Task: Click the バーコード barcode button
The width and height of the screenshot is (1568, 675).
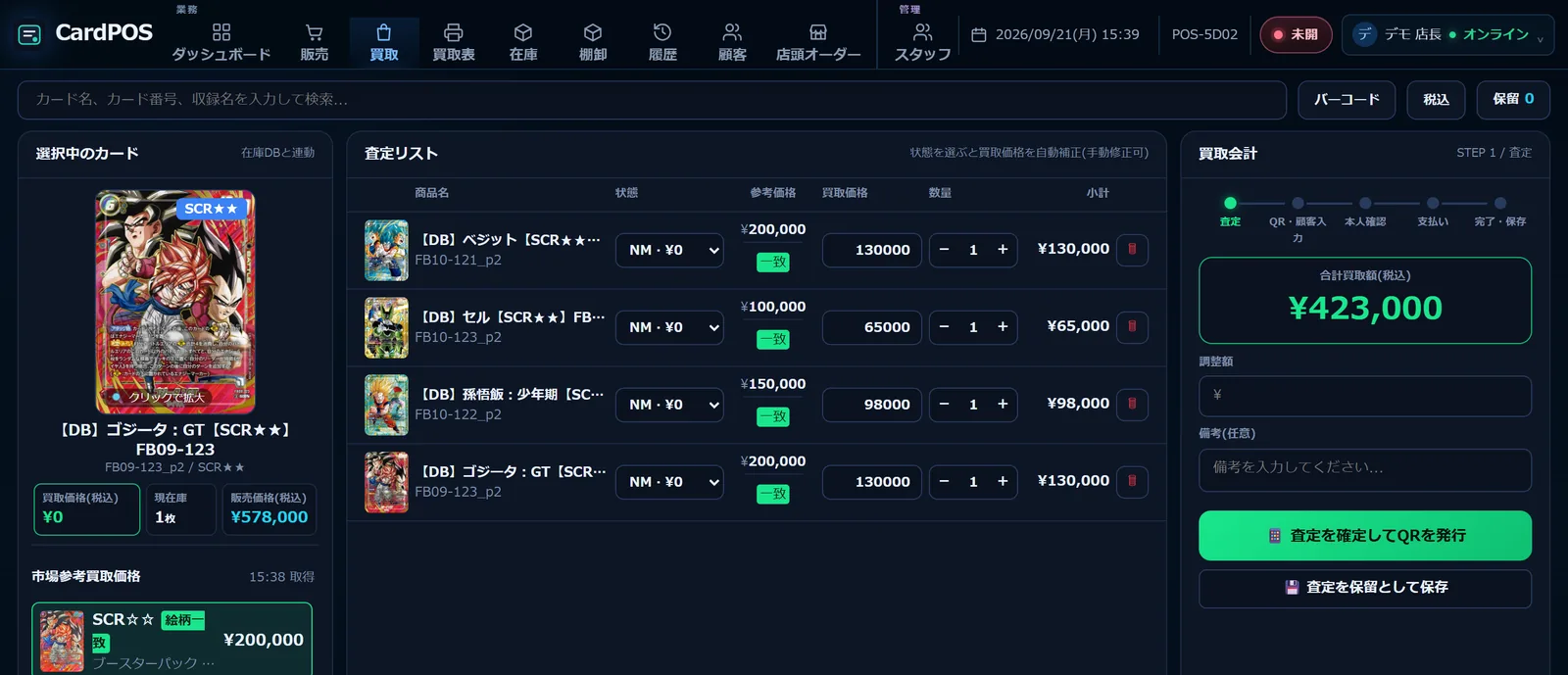Action: click(x=1347, y=99)
